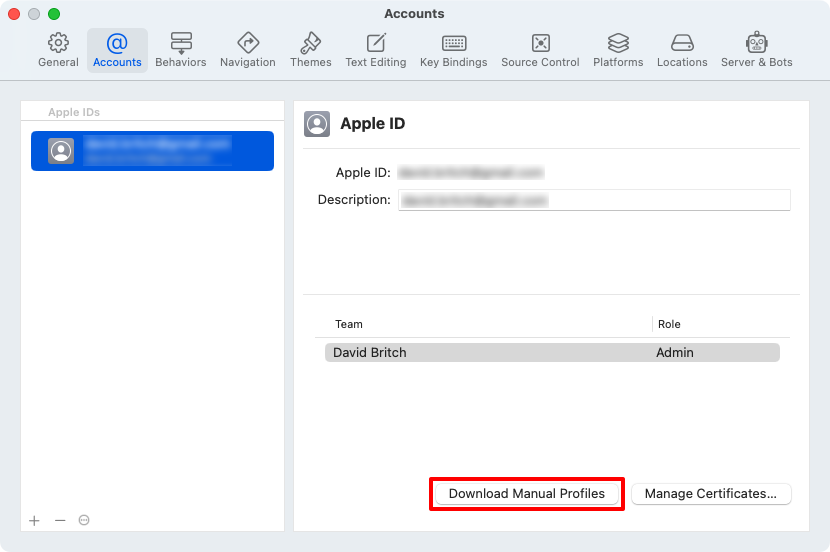The width and height of the screenshot is (830, 552).
Task: Open the Behaviors preferences pane
Action: (181, 51)
